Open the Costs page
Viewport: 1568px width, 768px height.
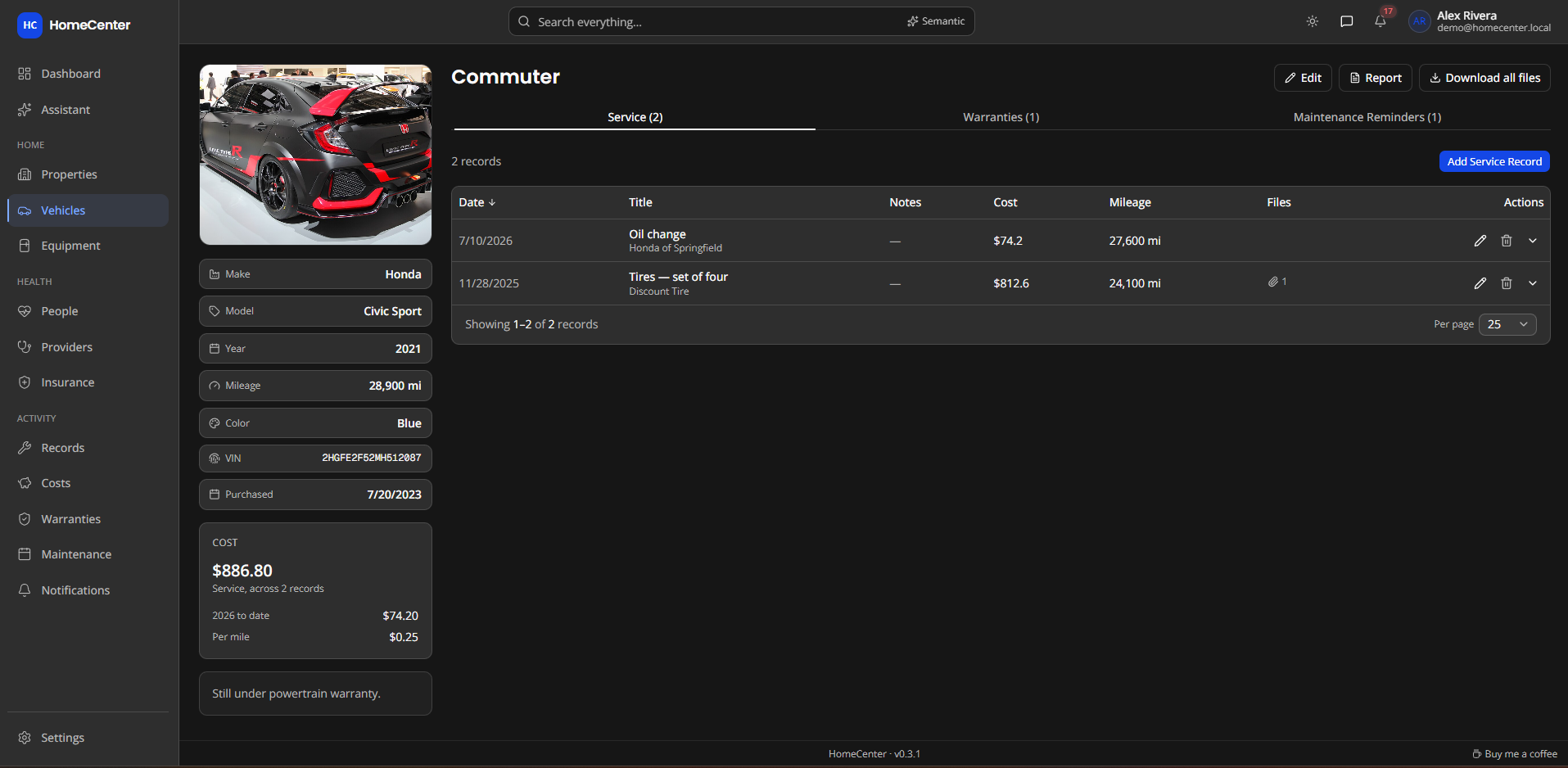tap(88, 483)
